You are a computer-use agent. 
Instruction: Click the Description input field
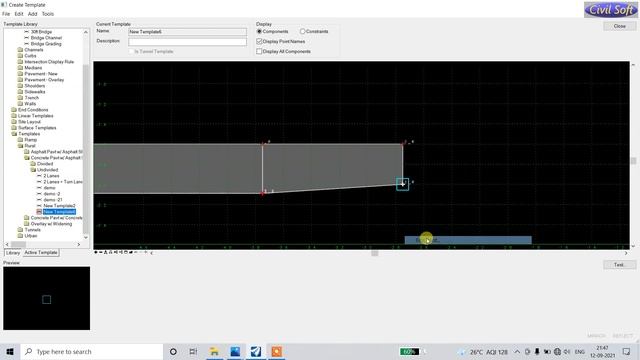coord(187,42)
